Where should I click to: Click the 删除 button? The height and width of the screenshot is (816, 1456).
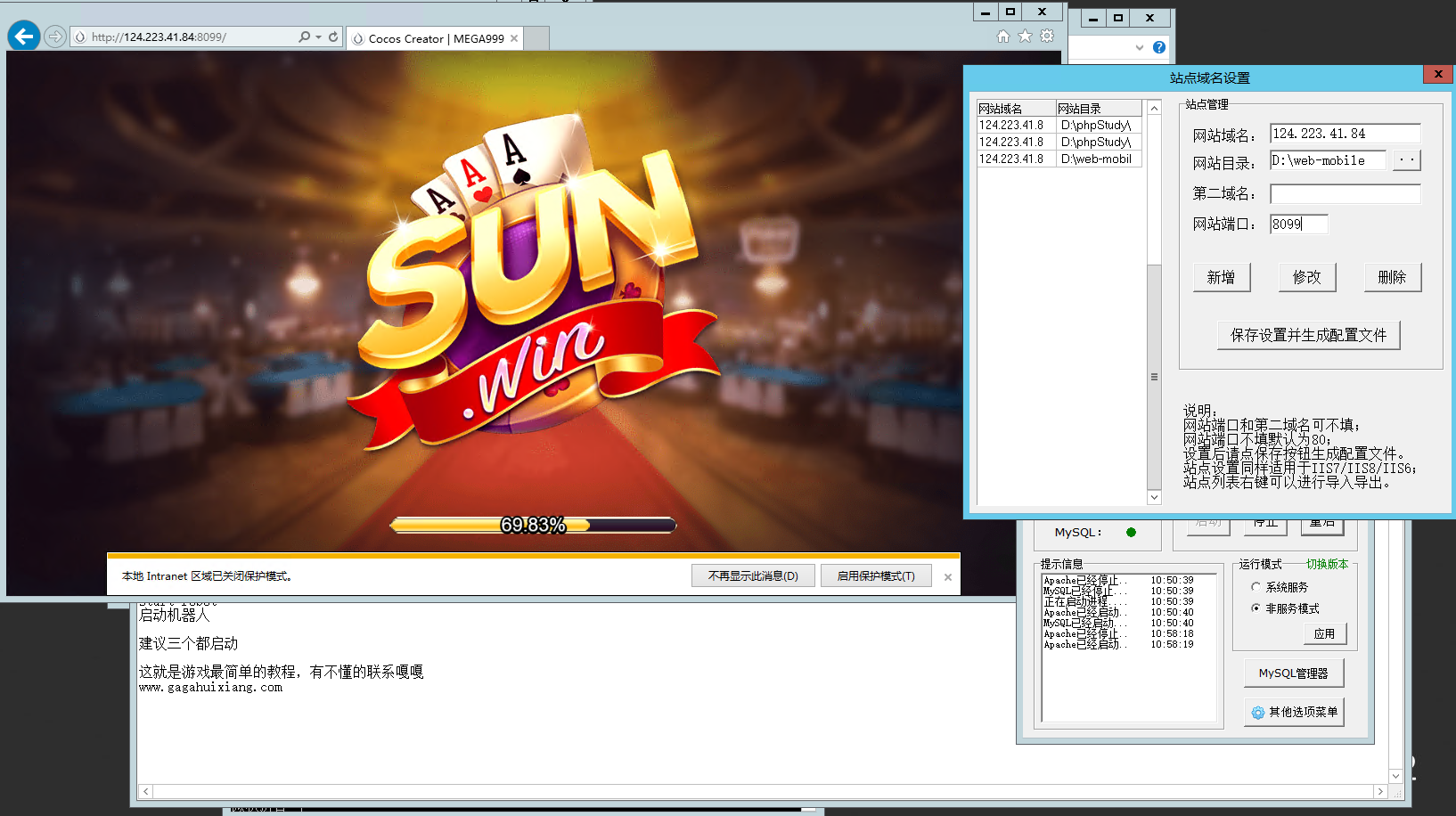[x=1393, y=277]
